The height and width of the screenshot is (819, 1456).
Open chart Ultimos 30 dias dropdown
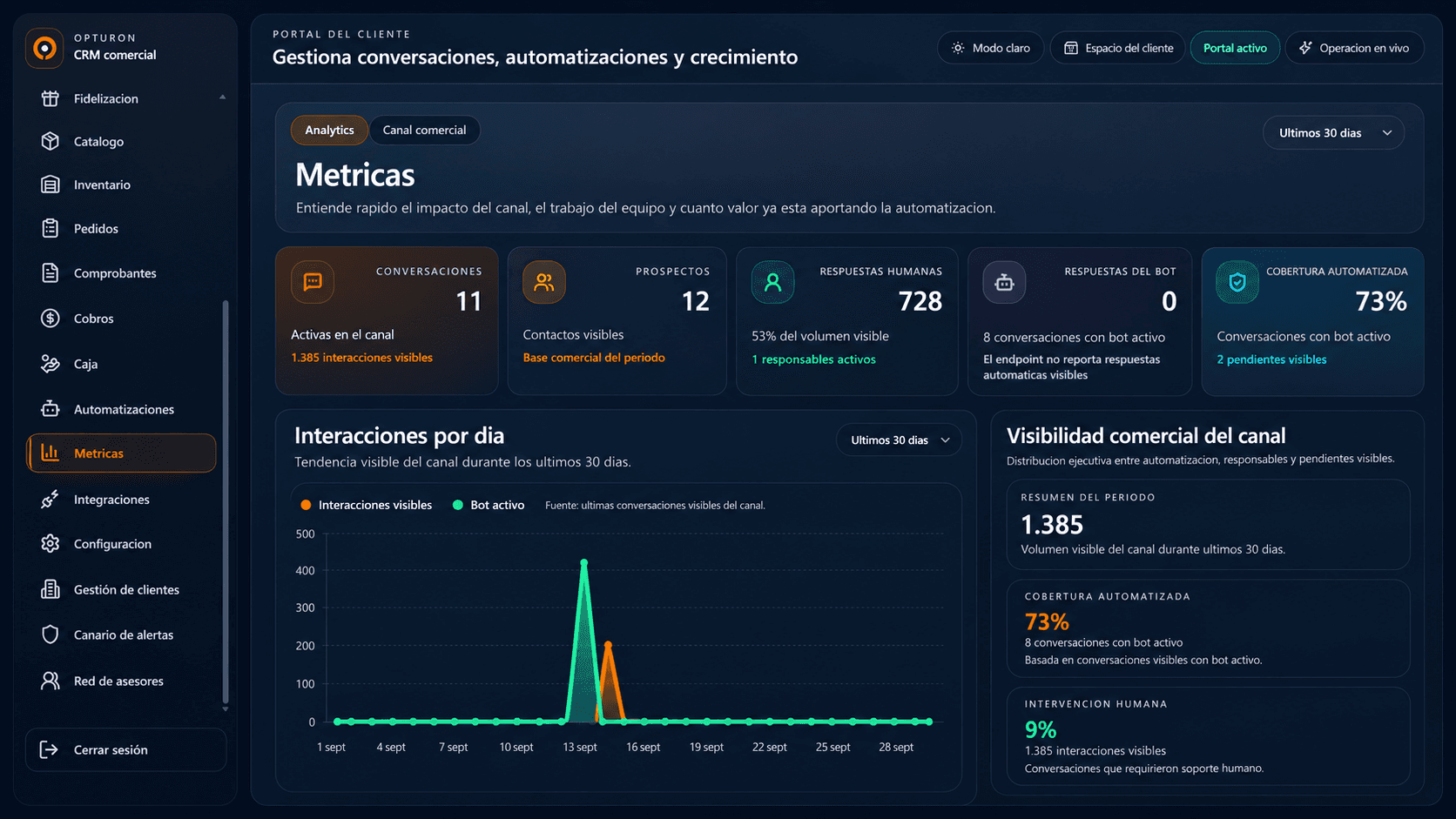pyautogui.click(x=900, y=440)
